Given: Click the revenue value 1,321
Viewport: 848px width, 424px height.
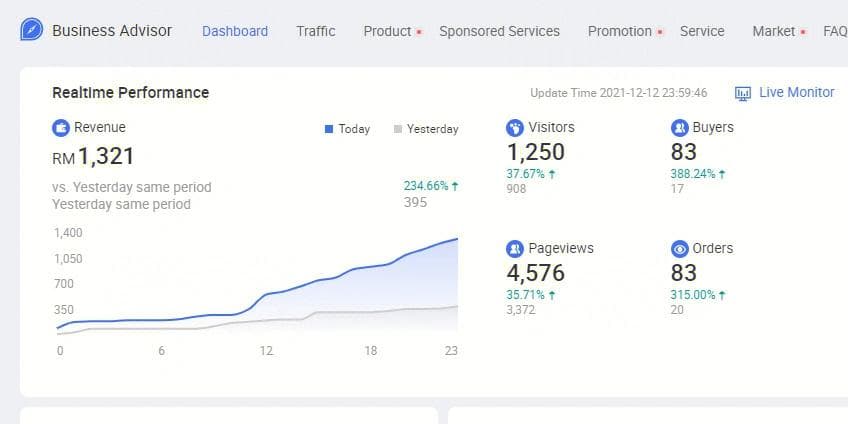Looking at the screenshot, I should (x=106, y=156).
